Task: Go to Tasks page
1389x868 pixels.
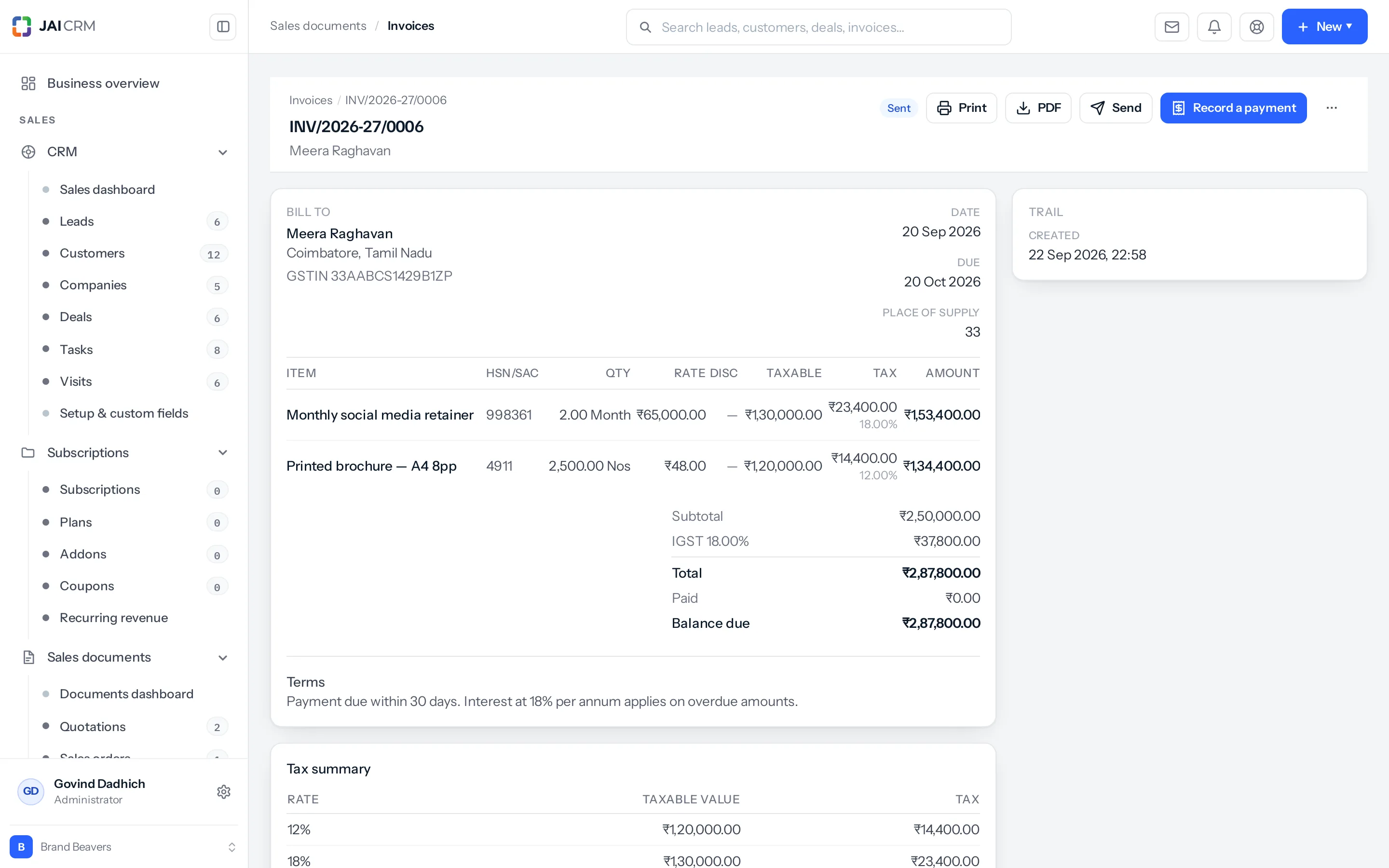Action: [76, 350]
